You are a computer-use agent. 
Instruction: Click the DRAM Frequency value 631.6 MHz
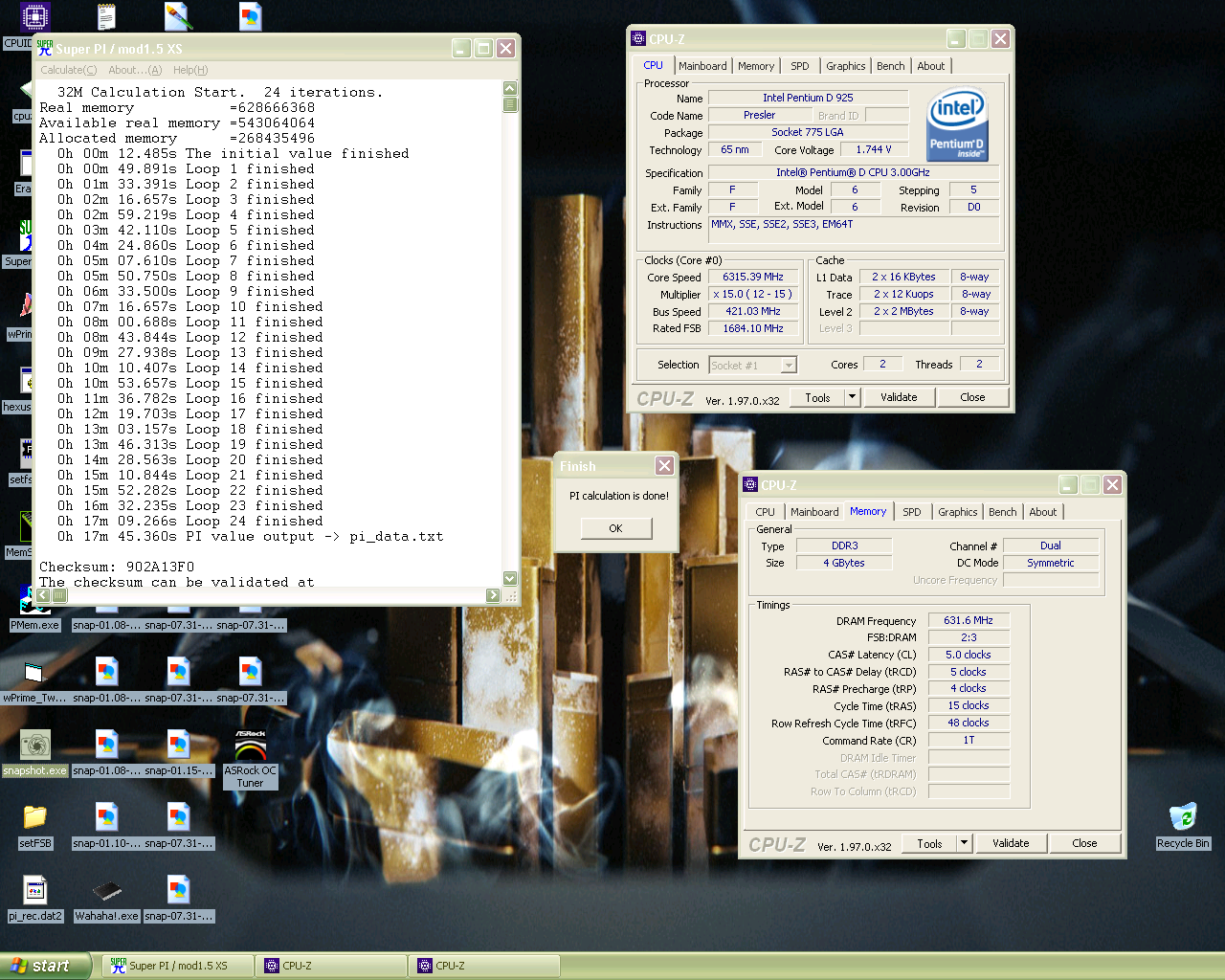point(969,620)
